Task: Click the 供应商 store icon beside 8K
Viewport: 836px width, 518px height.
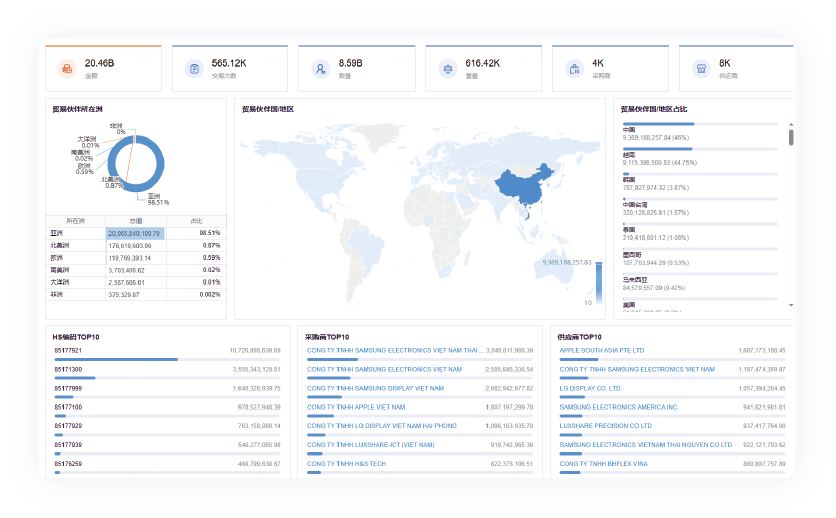Action: (701, 69)
